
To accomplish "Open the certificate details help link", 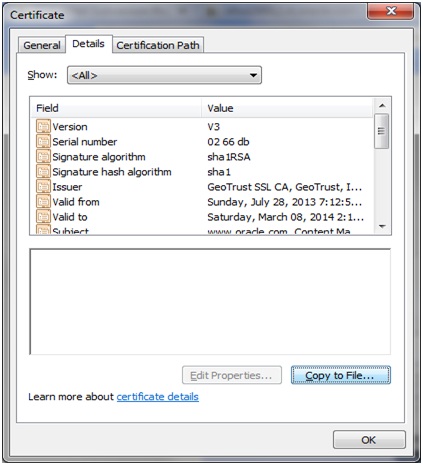I will pyautogui.click(x=158, y=397).
